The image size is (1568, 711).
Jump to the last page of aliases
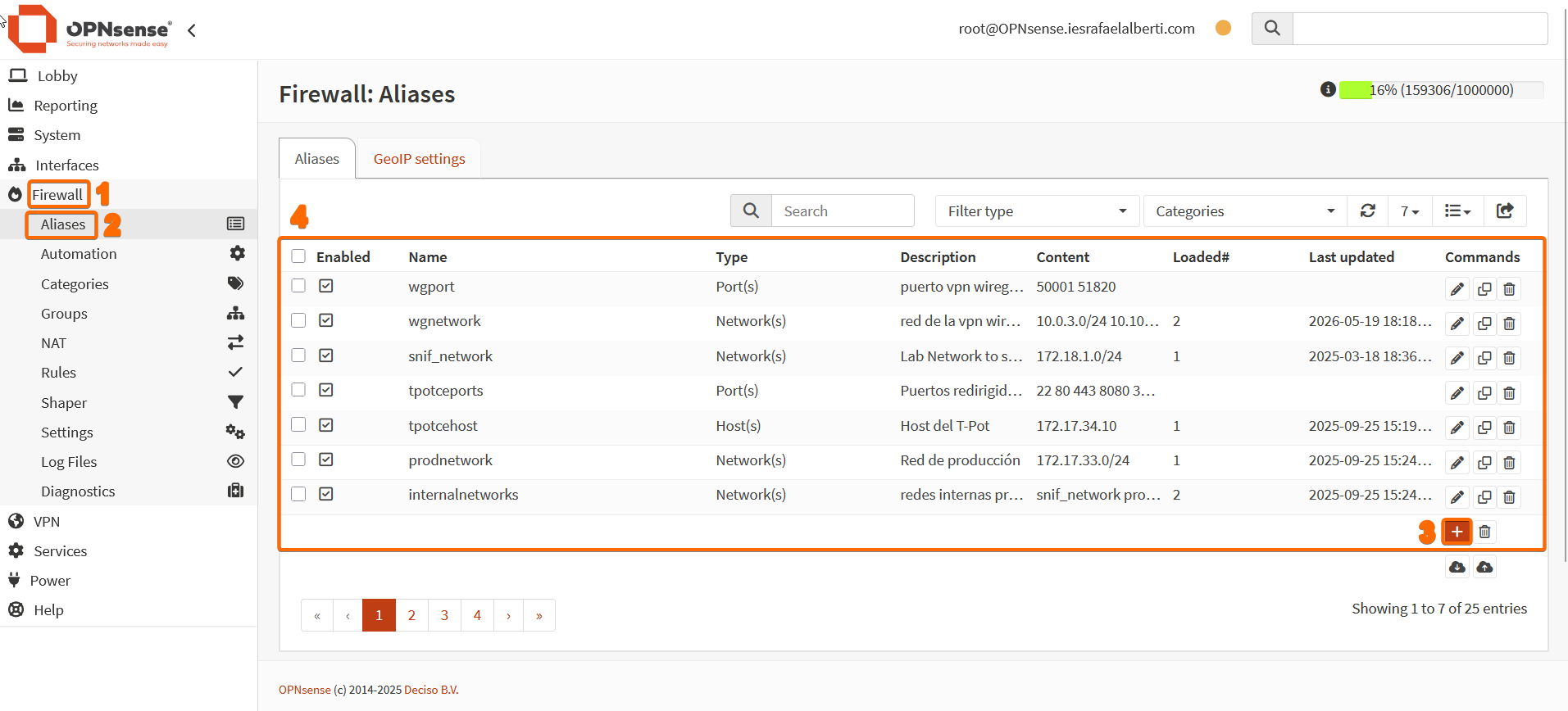(x=539, y=615)
